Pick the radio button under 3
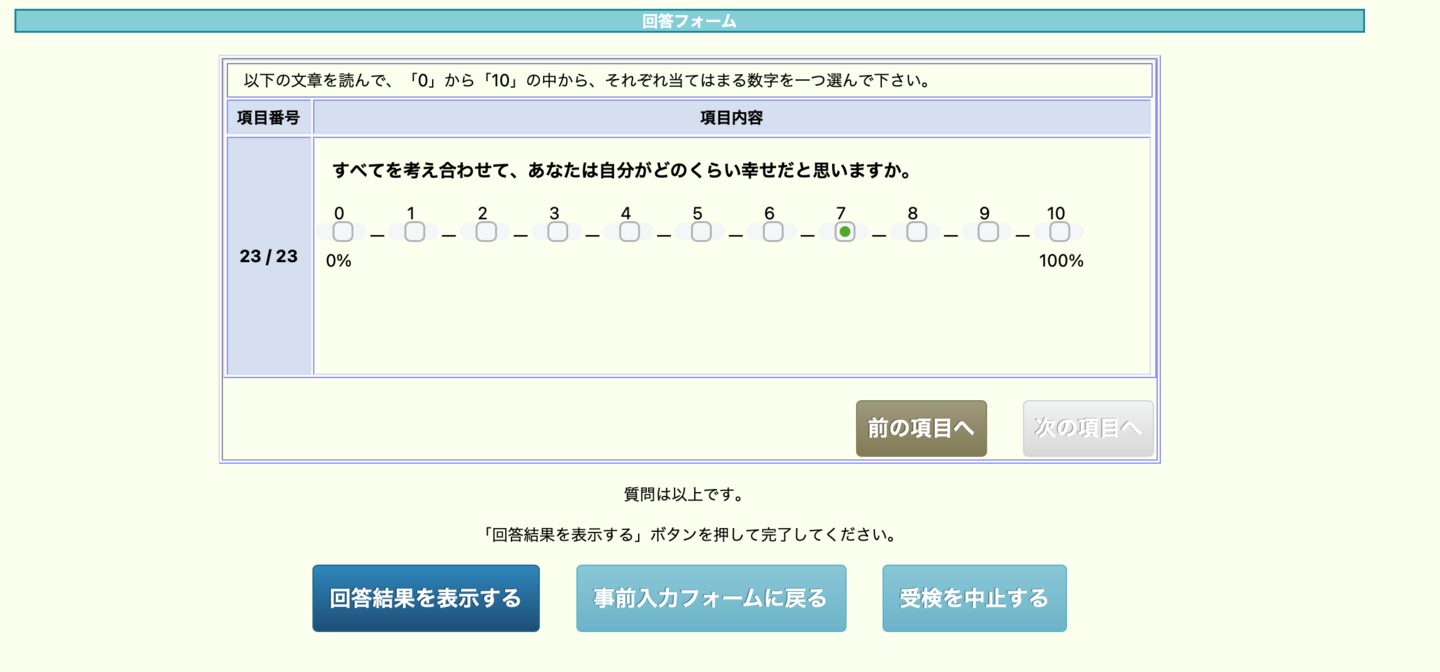The width and height of the screenshot is (1440, 672). [558, 232]
